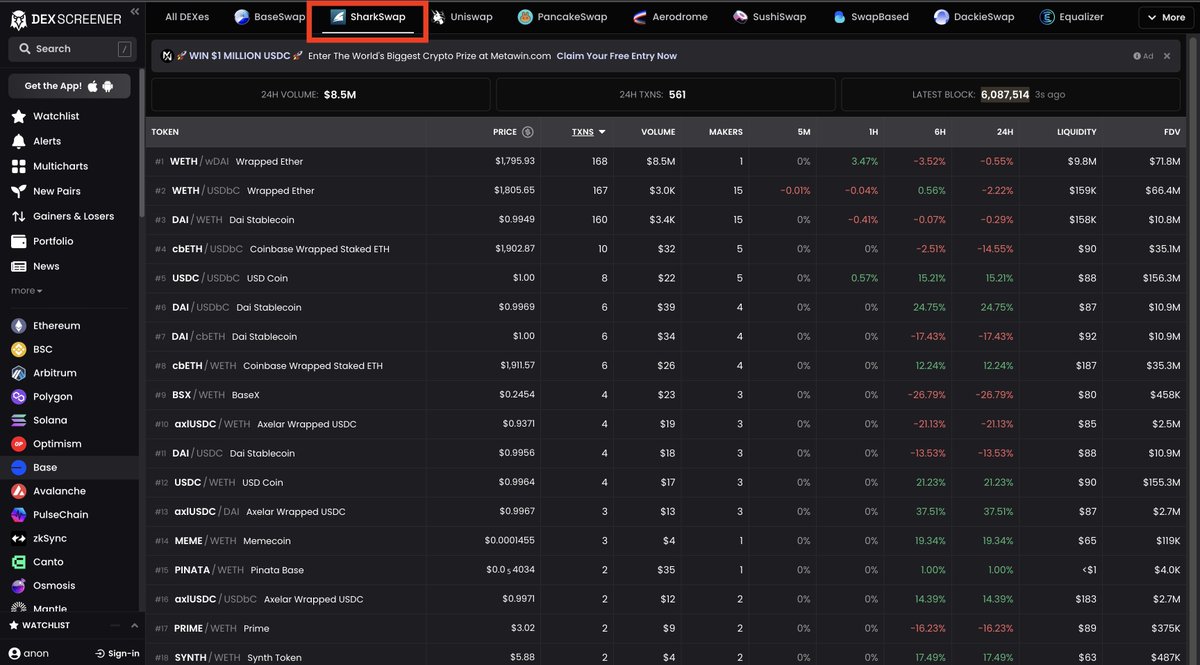Open Multicharts grid icon
This screenshot has width=1200, height=665.
pos(19,166)
